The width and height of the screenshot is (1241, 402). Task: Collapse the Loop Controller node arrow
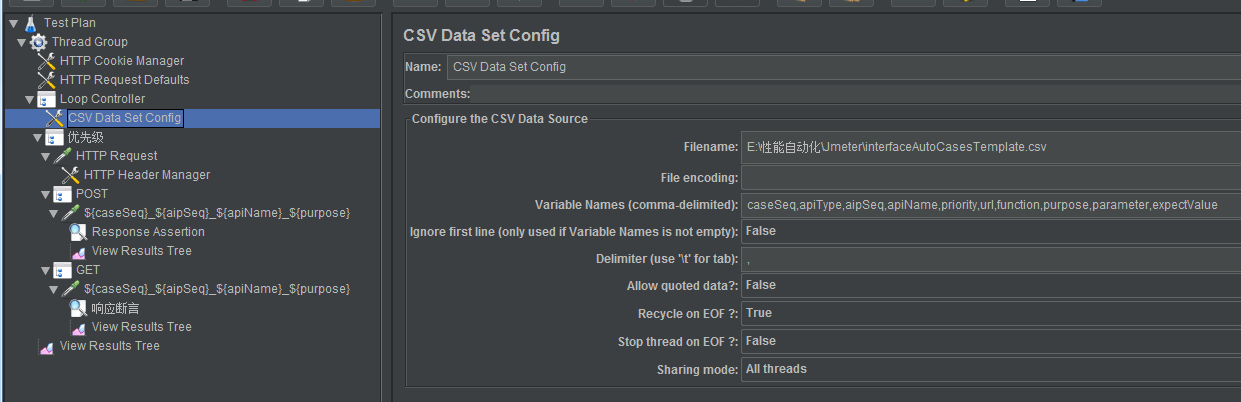coord(30,99)
